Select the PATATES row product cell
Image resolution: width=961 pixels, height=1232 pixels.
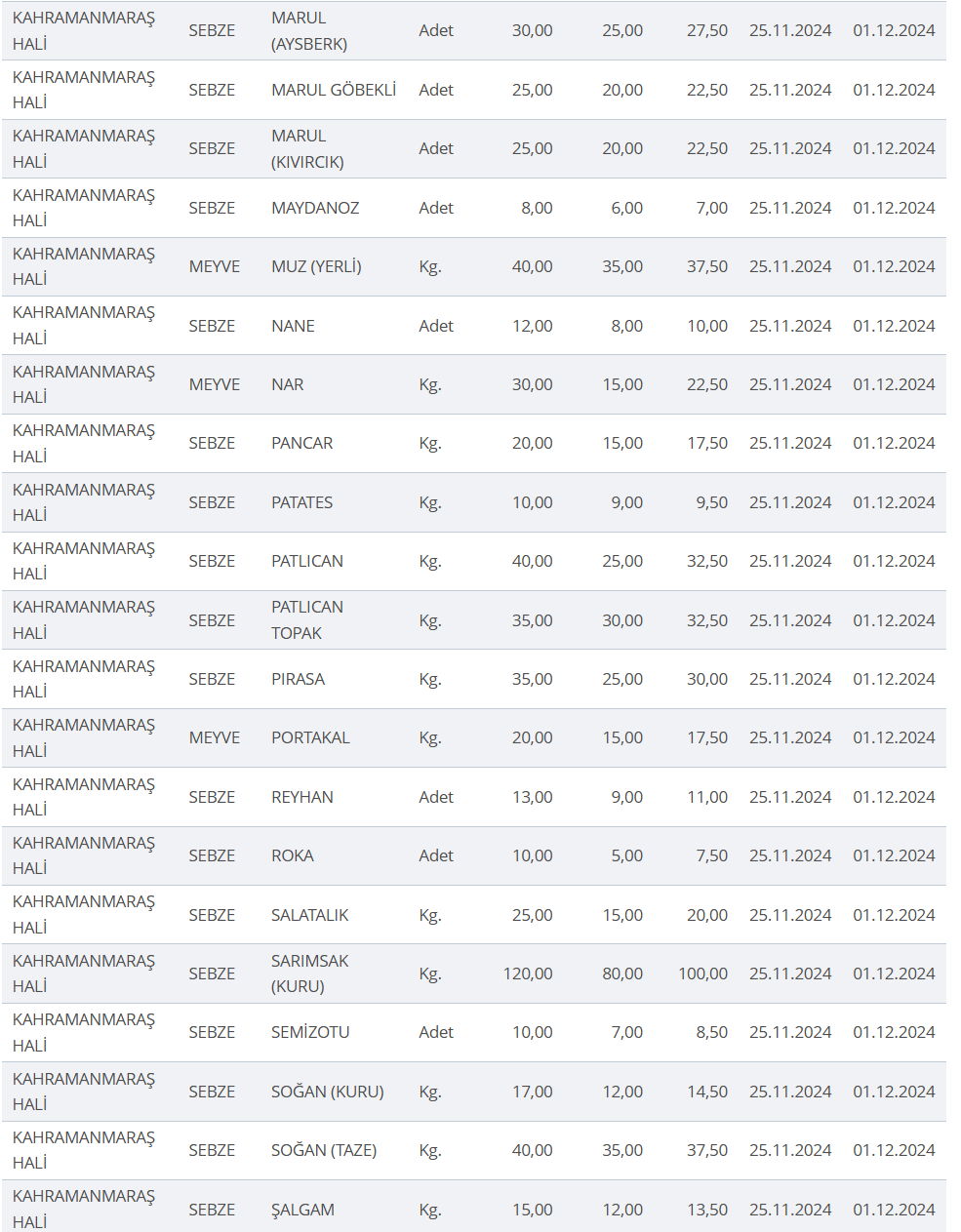(x=301, y=502)
